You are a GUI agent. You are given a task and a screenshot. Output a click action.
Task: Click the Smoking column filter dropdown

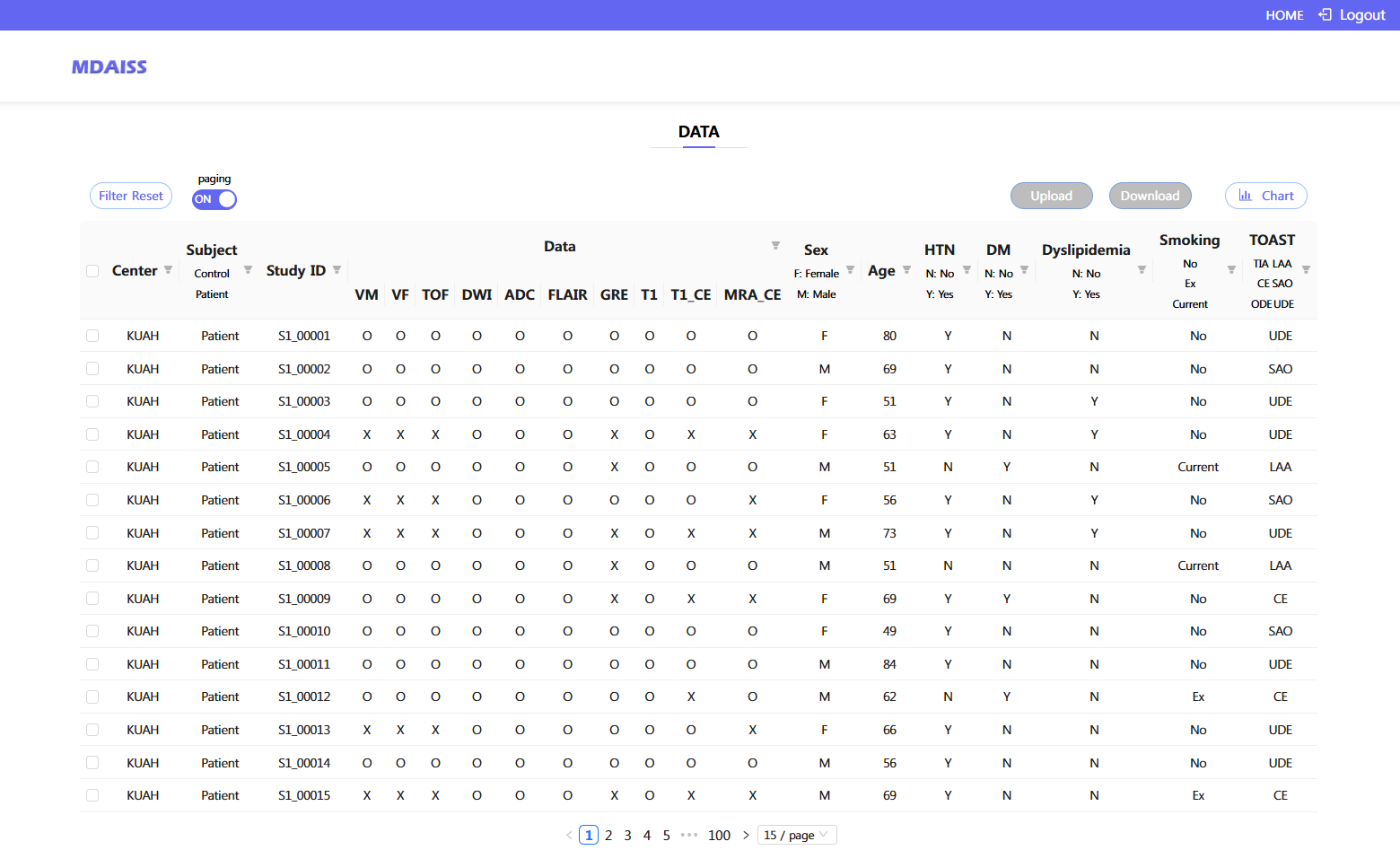click(1231, 270)
